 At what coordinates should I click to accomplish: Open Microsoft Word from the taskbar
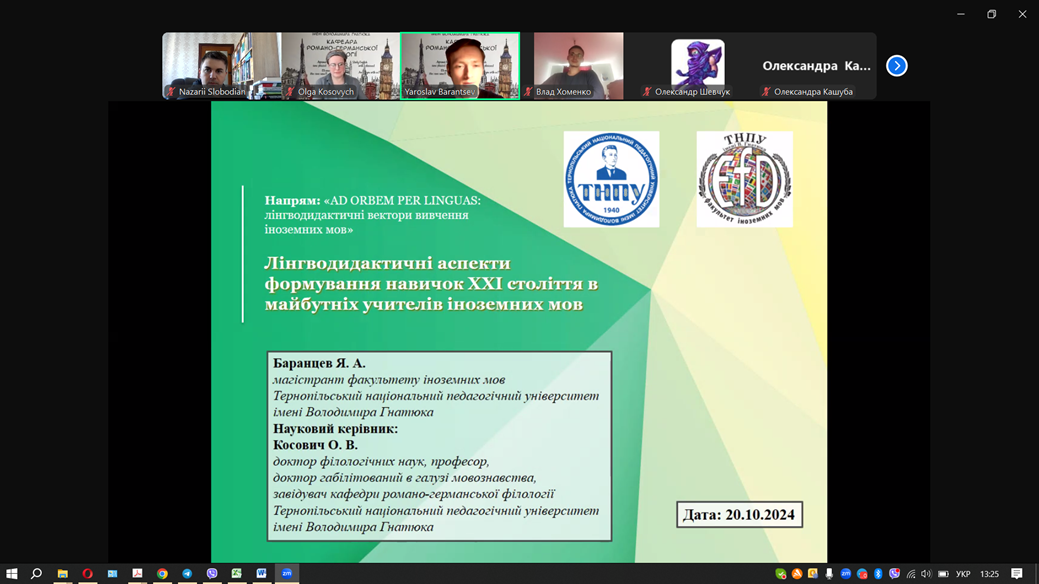[x=262, y=573]
